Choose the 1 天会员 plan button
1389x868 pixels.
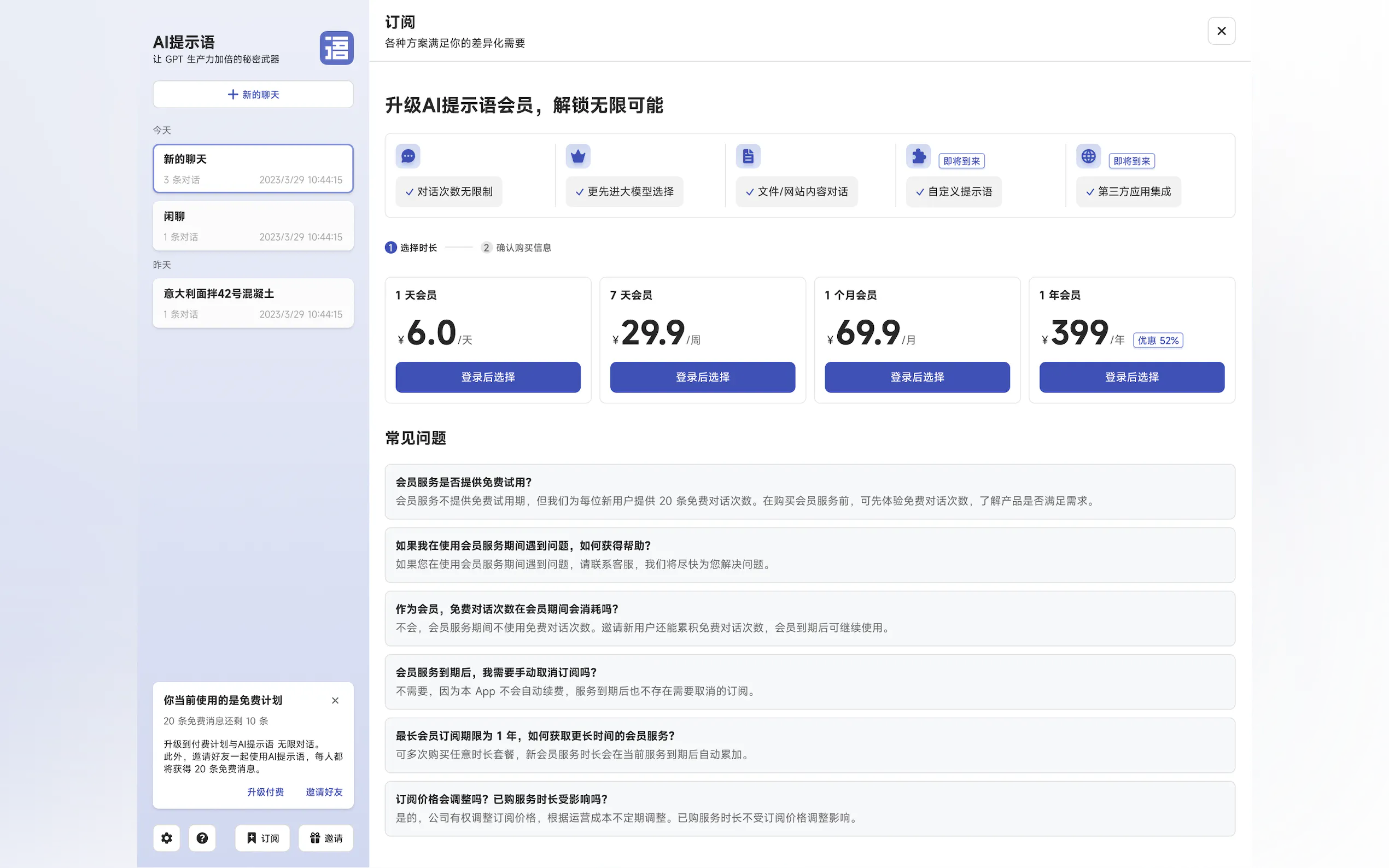coord(487,377)
